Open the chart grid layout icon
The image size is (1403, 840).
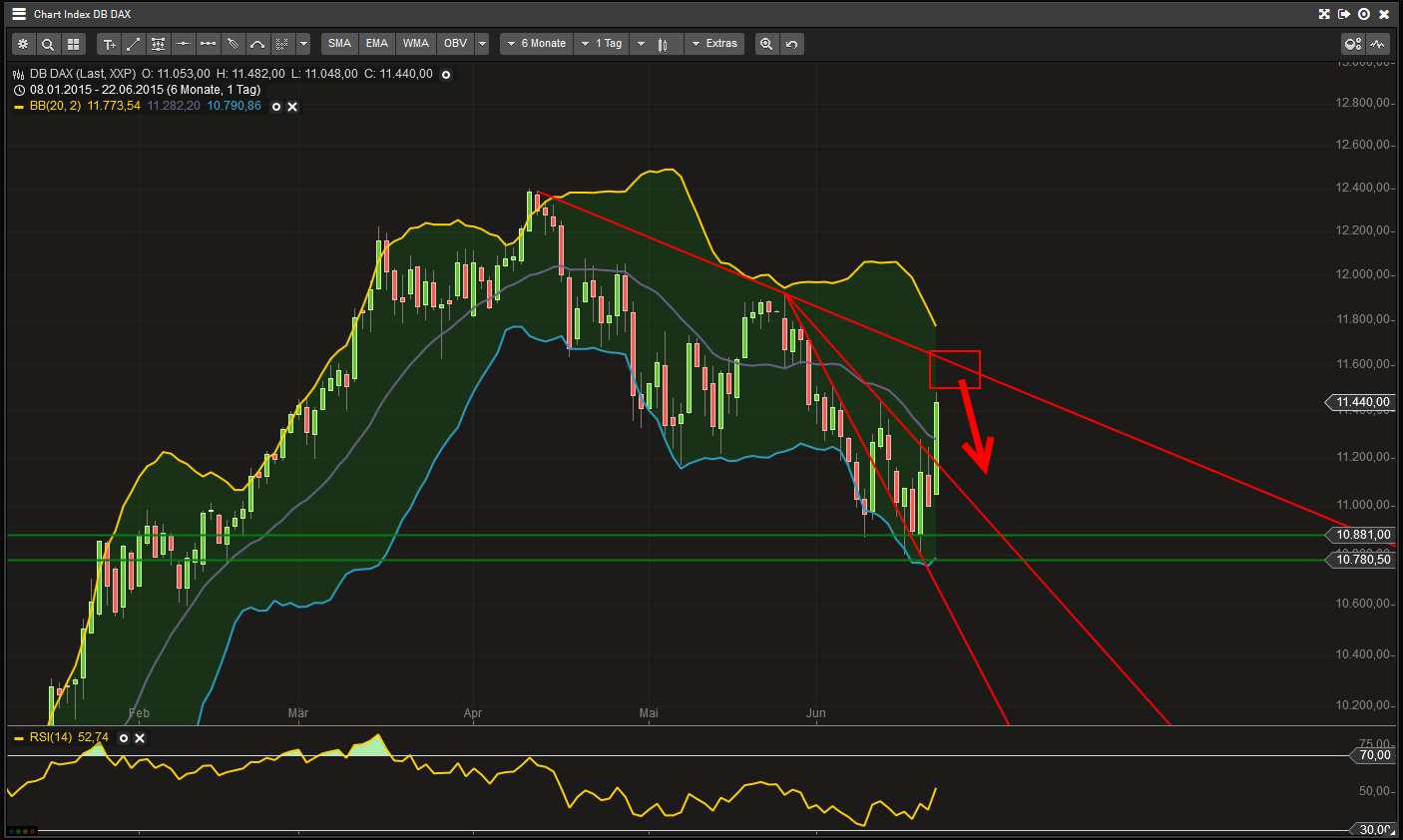pos(73,43)
